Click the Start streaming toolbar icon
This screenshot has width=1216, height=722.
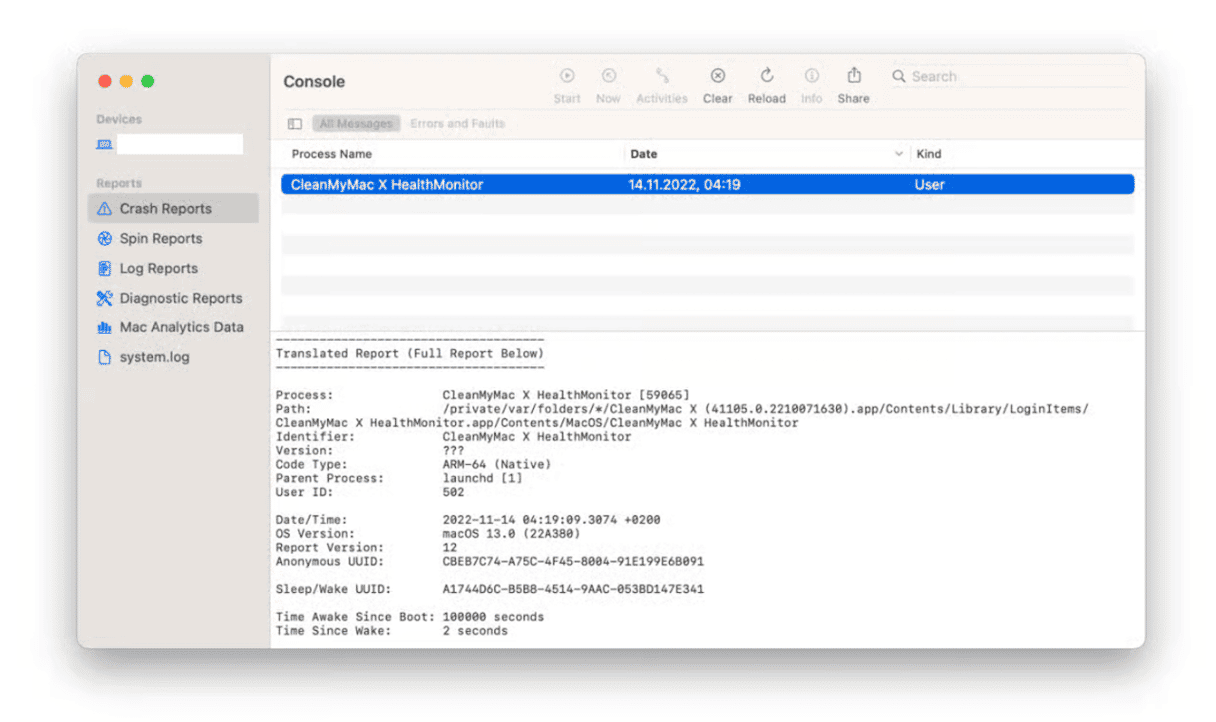tap(567, 76)
